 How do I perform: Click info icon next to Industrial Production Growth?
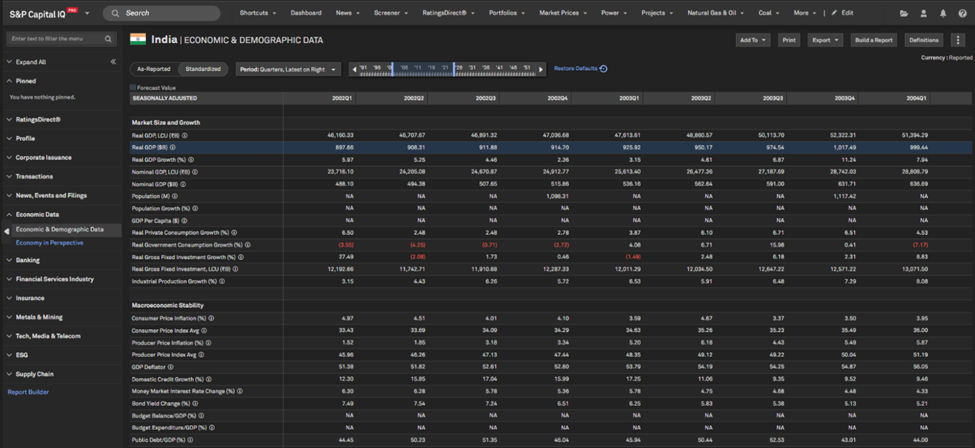pyautogui.click(x=222, y=281)
